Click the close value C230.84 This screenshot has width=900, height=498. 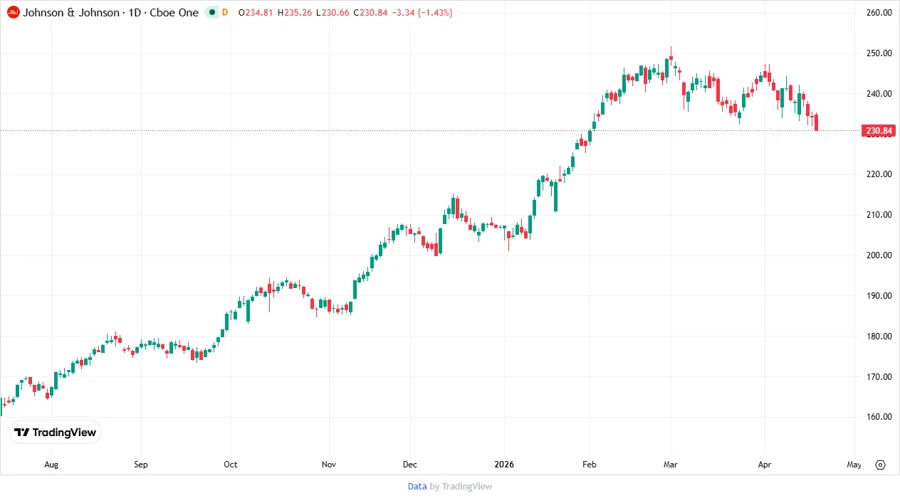click(x=370, y=12)
